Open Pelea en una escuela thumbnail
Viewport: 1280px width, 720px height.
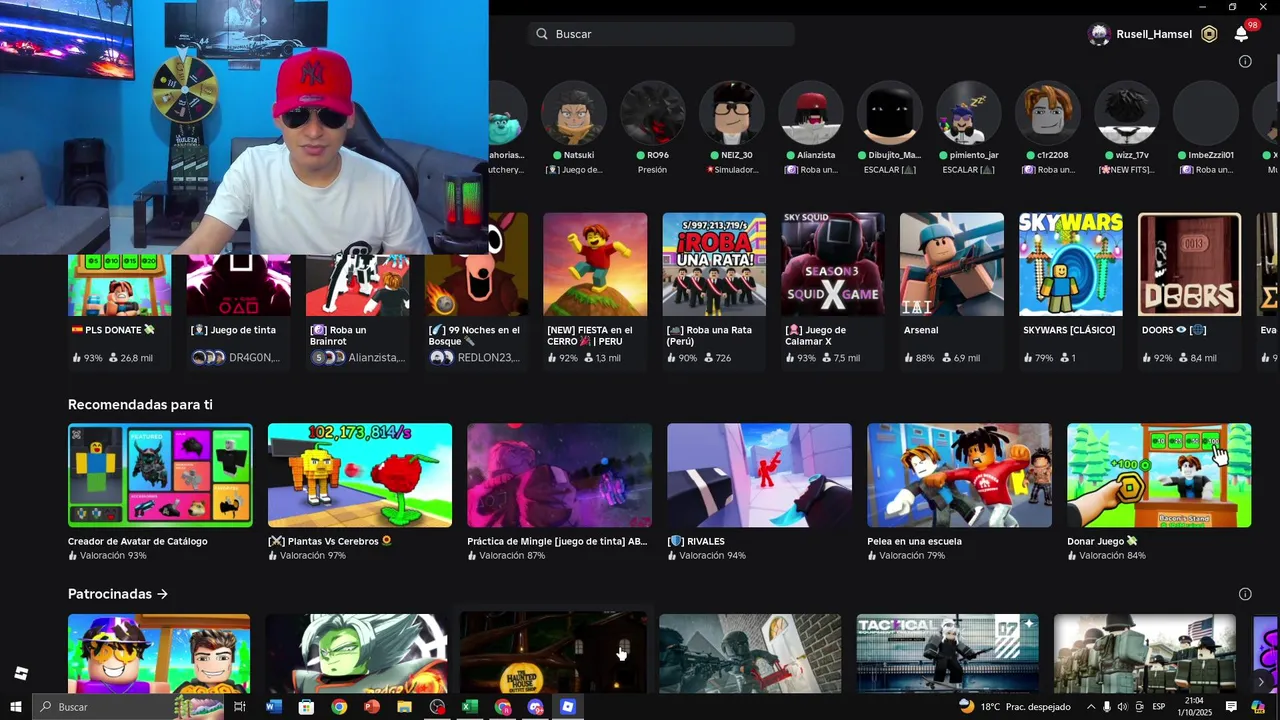pos(960,475)
